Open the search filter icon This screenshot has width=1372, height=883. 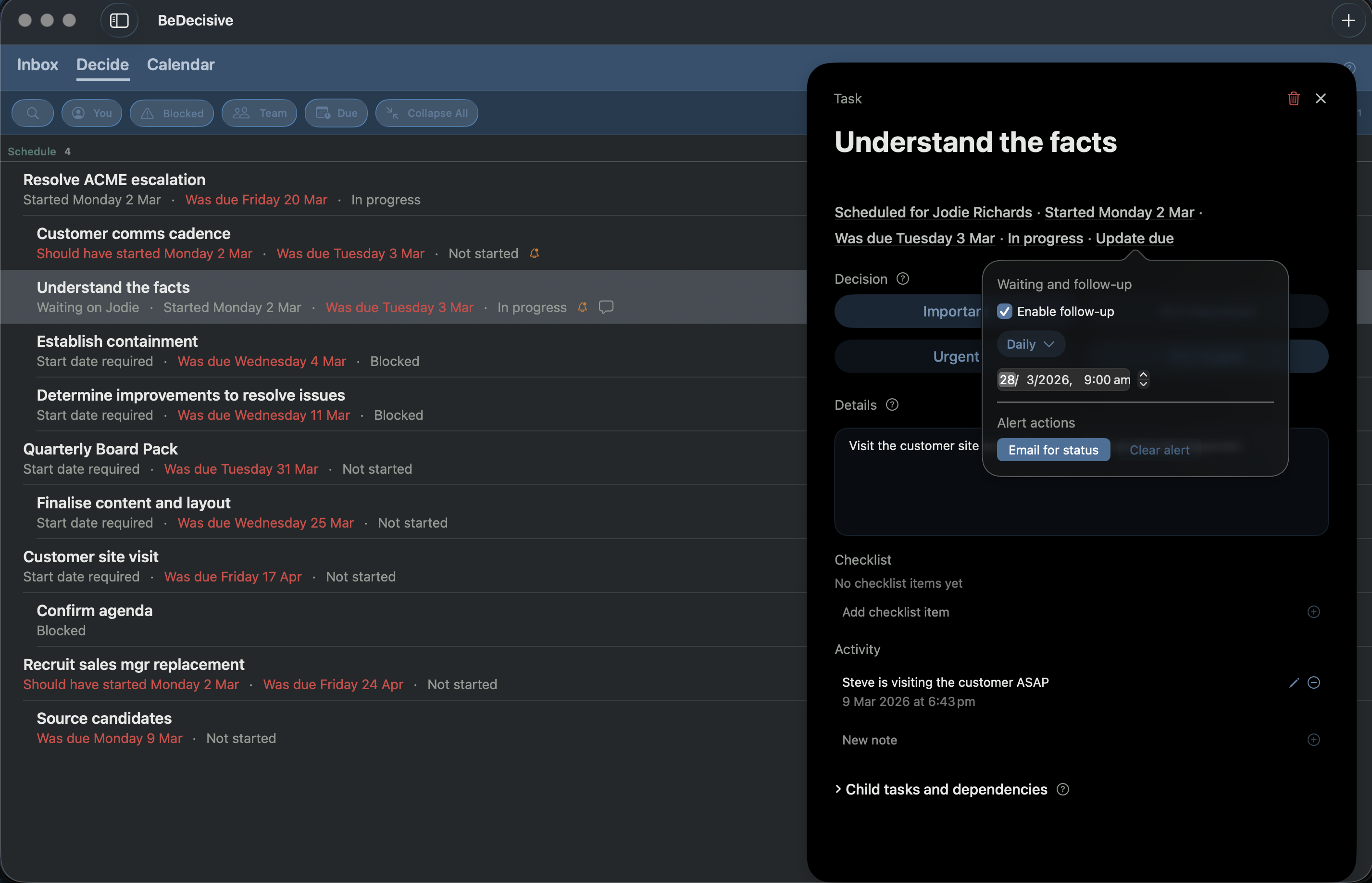point(33,113)
